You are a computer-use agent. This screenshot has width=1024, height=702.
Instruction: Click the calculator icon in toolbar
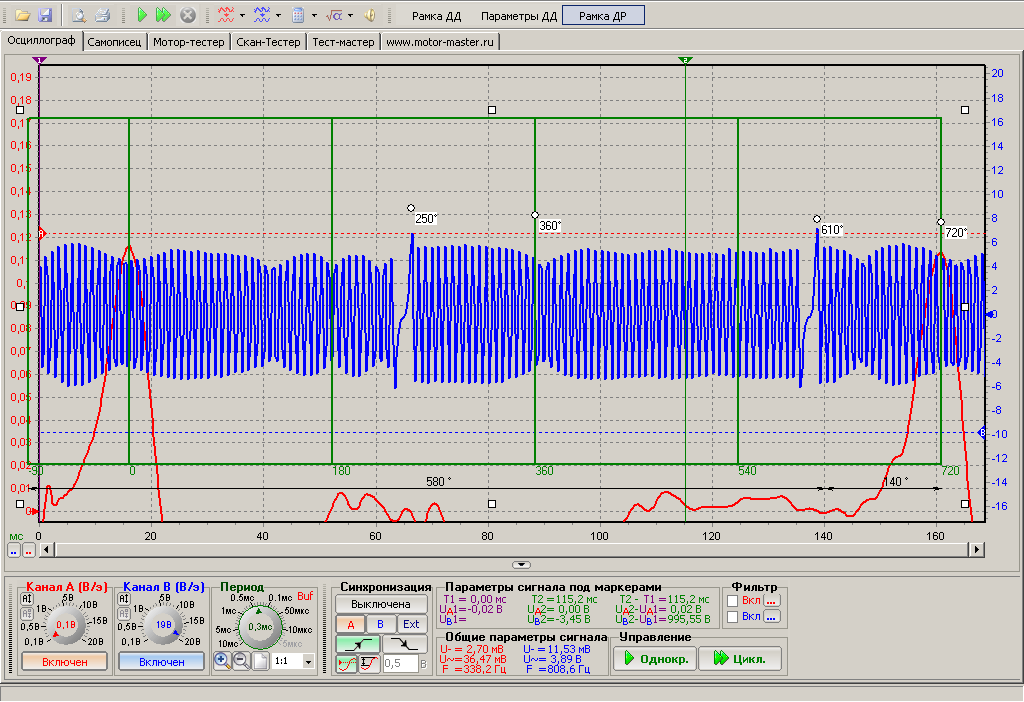click(298, 15)
